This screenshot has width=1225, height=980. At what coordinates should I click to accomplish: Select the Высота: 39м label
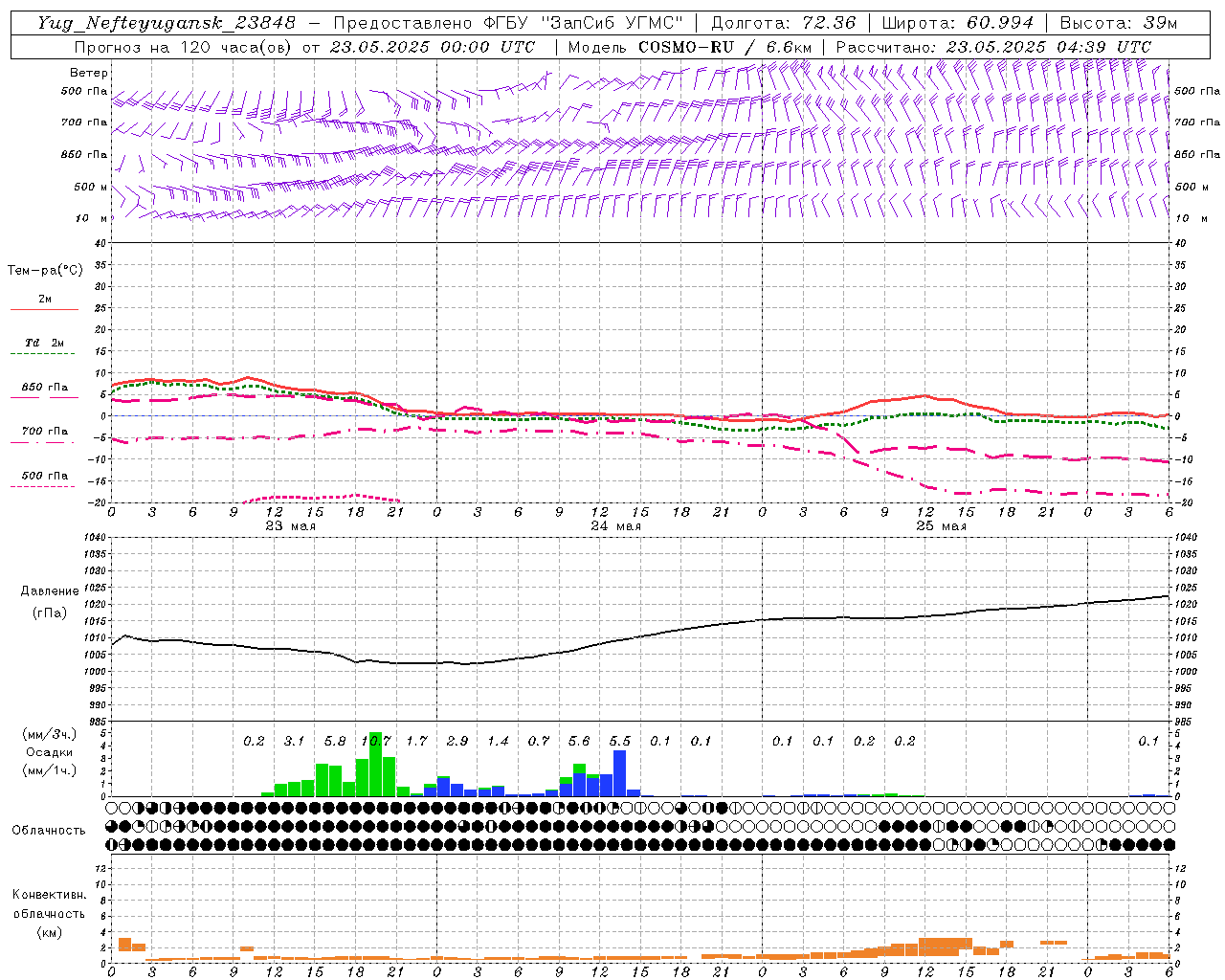(x=1118, y=24)
